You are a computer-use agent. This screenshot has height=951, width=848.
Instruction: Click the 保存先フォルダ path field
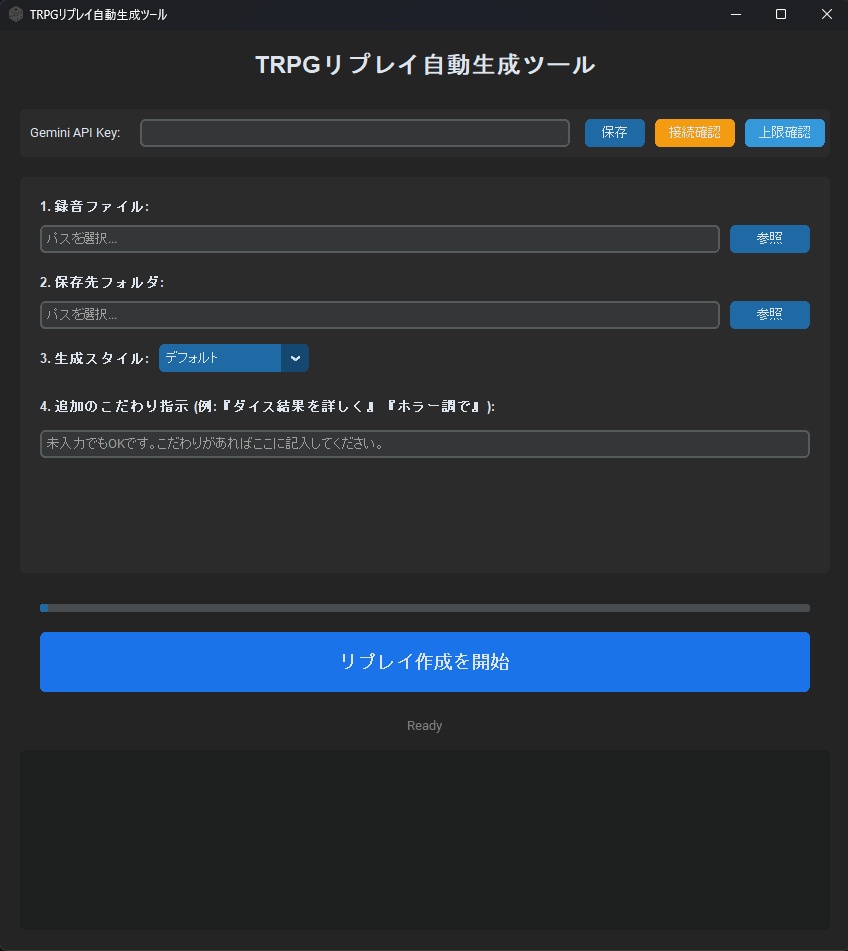point(379,314)
